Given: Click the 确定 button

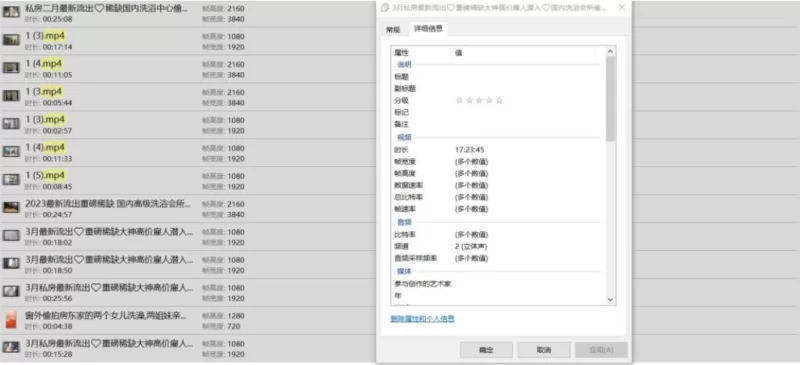Looking at the screenshot, I should point(486,350).
